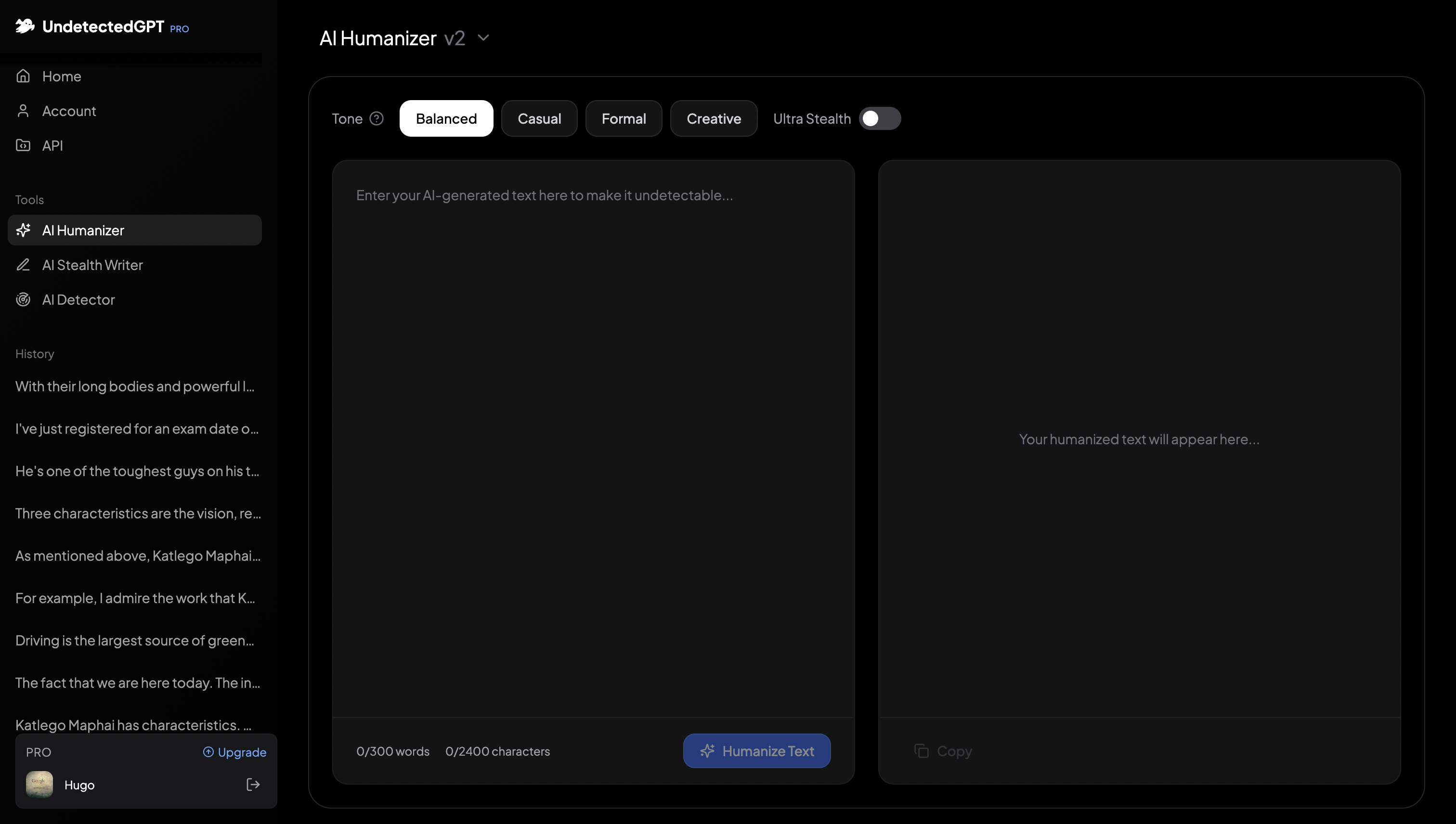Open the v2 version dropdown
1456x824 pixels.
483,38
